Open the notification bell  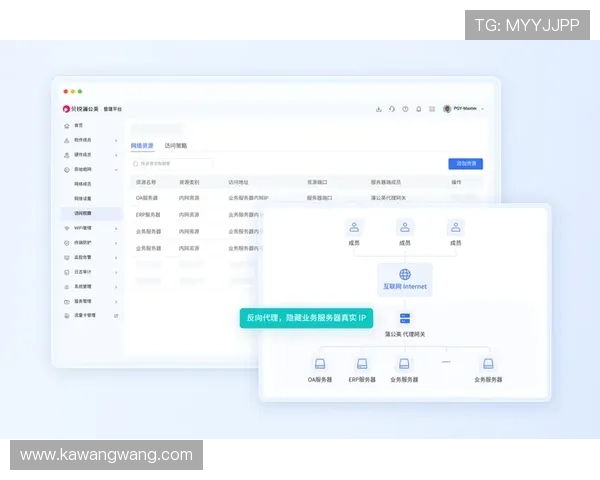(419, 109)
